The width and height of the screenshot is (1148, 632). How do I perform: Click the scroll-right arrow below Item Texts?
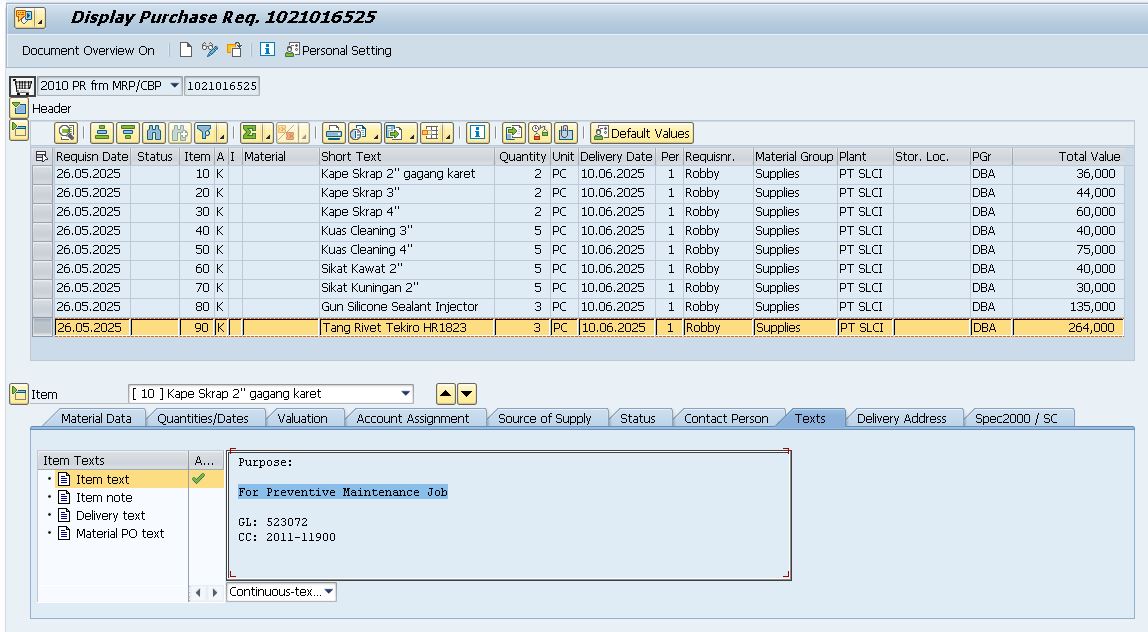pos(215,592)
